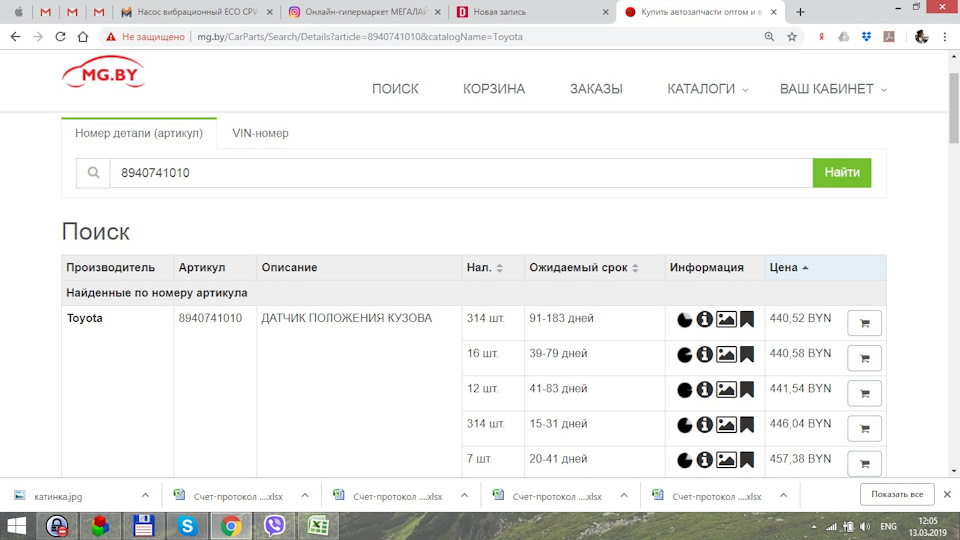This screenshot has width=960, height=540.
Task: Open the statistics pie icon for 441,54 BYN row
Action: pos(684,390)
